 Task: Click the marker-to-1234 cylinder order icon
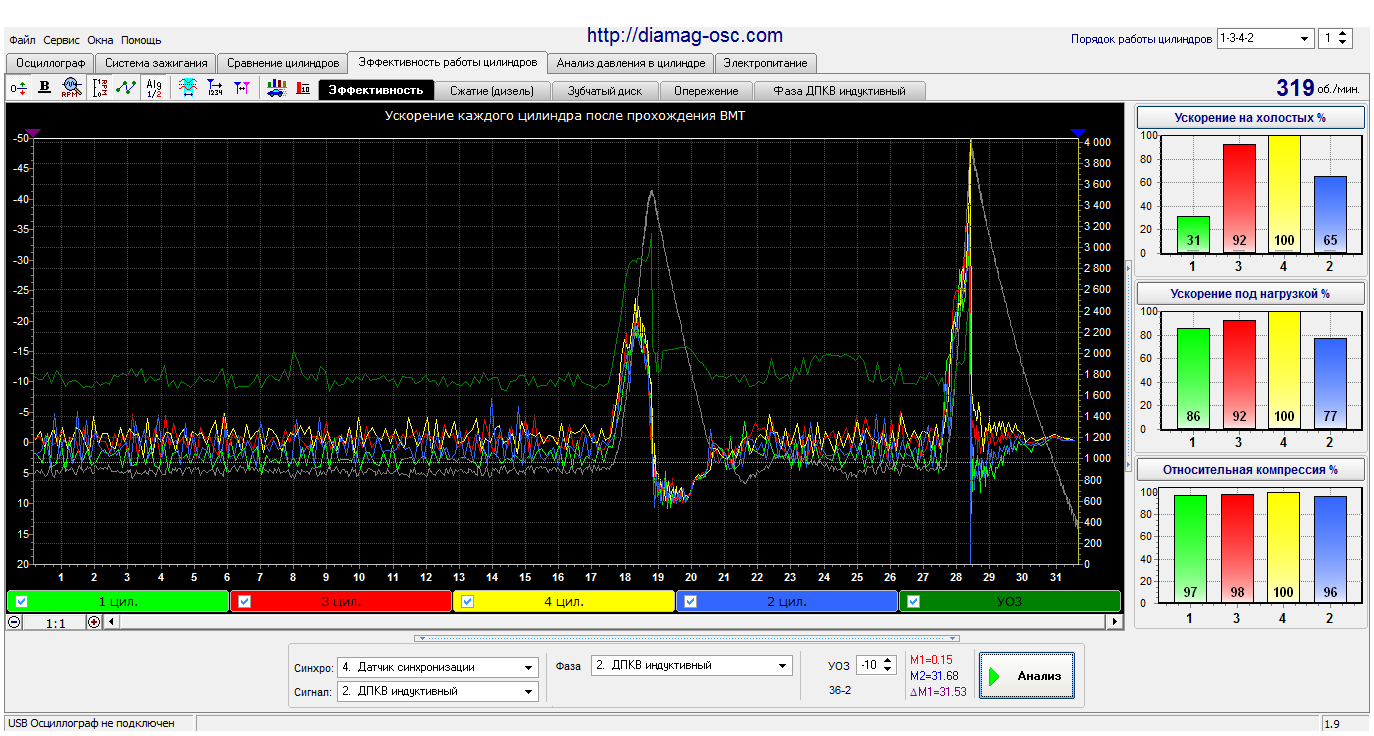215,88
